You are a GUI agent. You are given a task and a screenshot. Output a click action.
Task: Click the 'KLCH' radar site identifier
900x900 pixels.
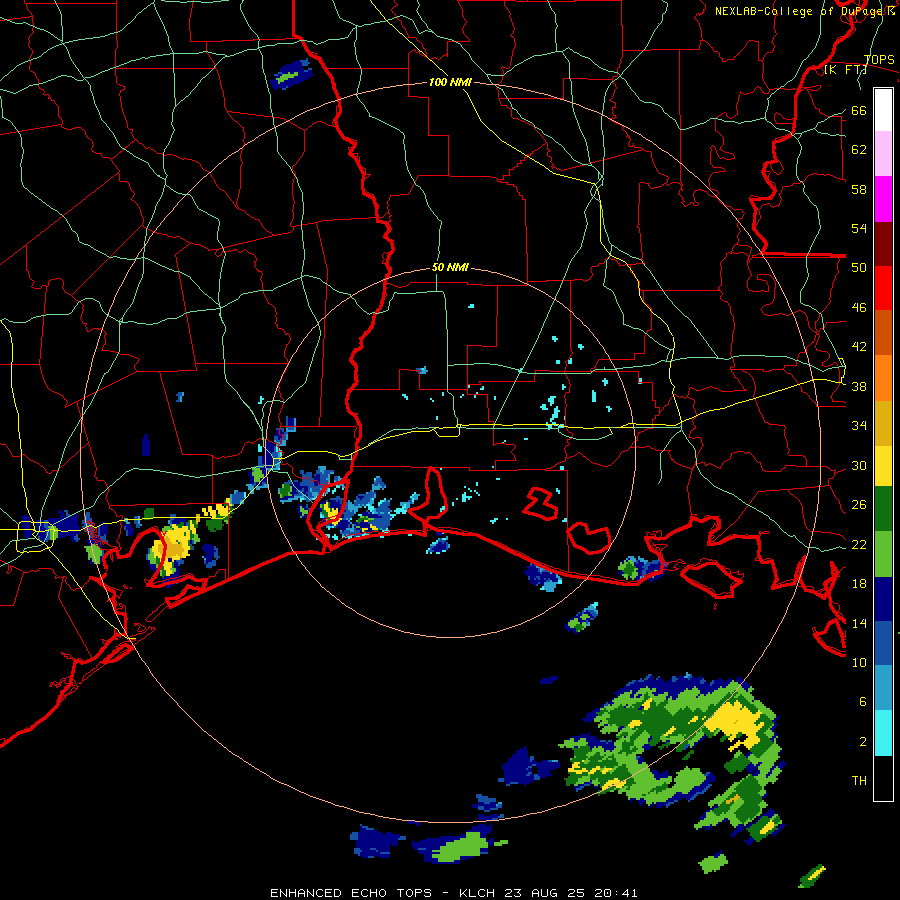click(x=479, y=893)
